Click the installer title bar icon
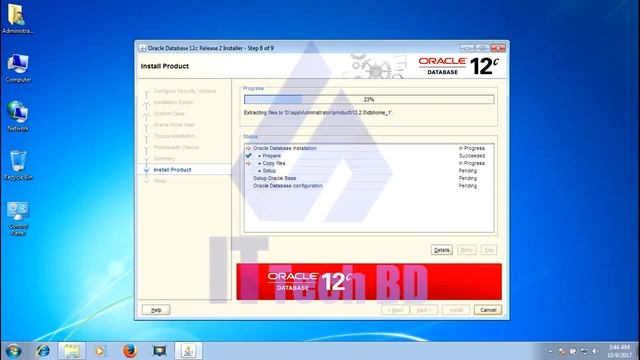The height and width of the screenshot is (360, 640). (142, 48)
